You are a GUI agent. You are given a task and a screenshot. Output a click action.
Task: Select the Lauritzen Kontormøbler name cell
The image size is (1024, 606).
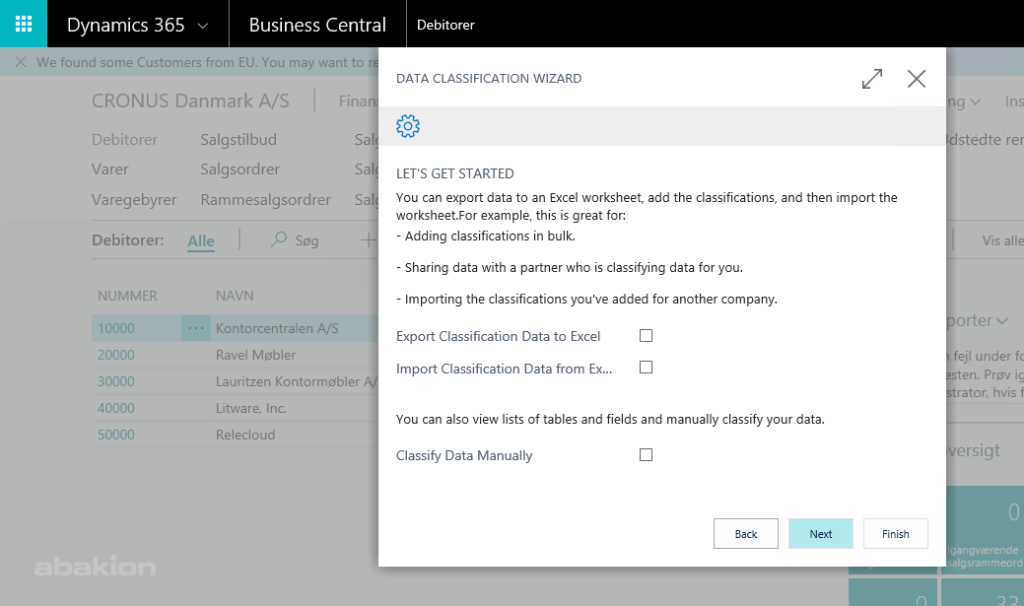(x=296, y=381)
